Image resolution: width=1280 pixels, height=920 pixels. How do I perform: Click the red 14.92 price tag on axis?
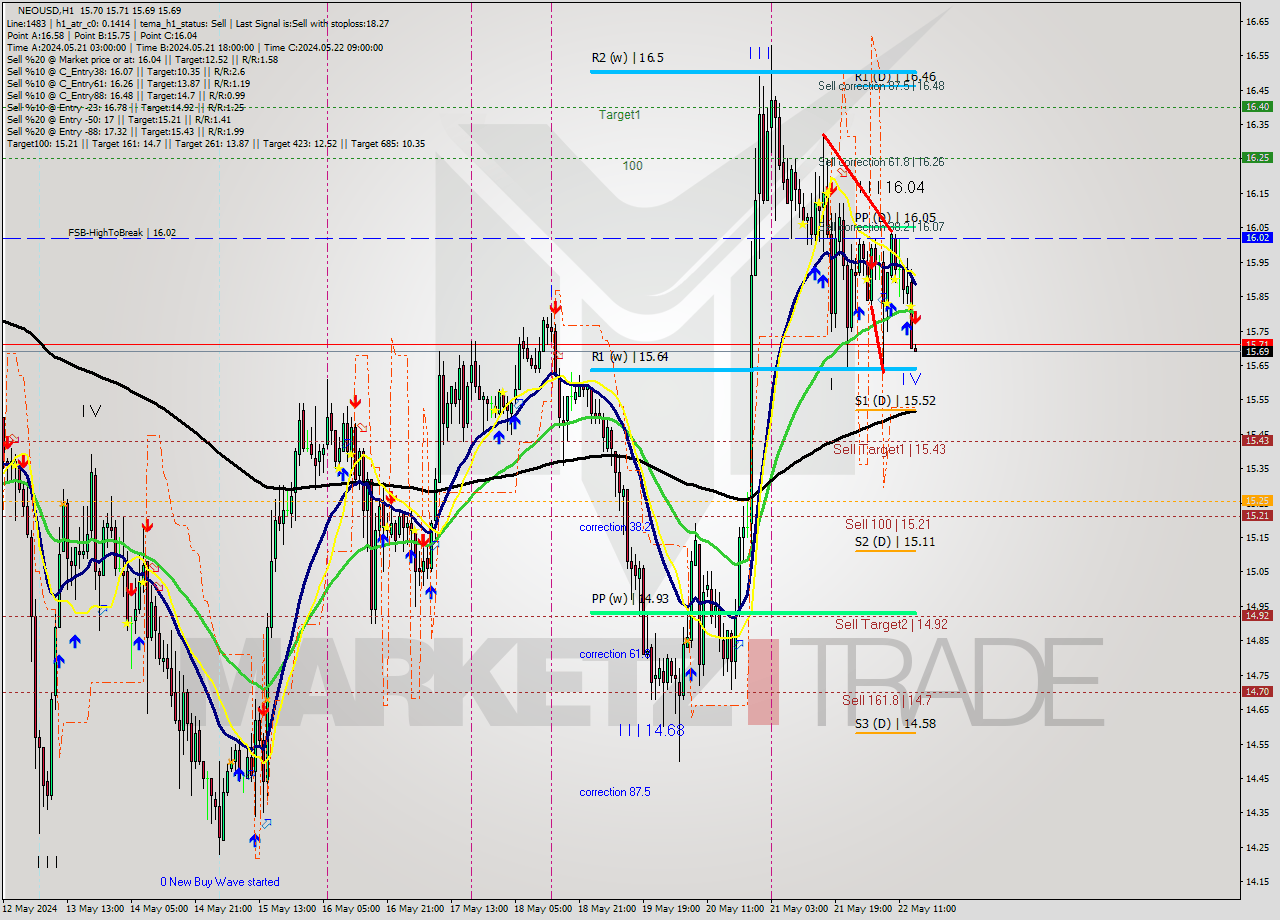click(x=1257, y=615)
